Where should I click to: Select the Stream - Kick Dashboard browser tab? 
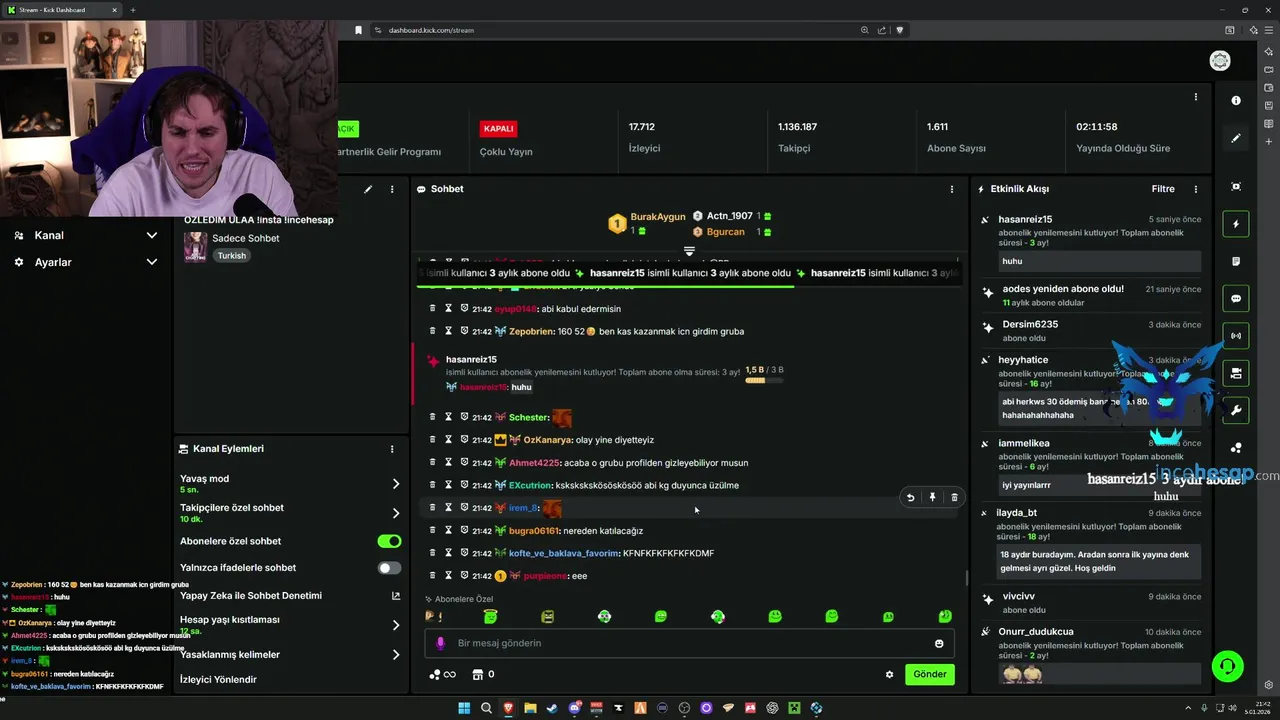point(60,10)
